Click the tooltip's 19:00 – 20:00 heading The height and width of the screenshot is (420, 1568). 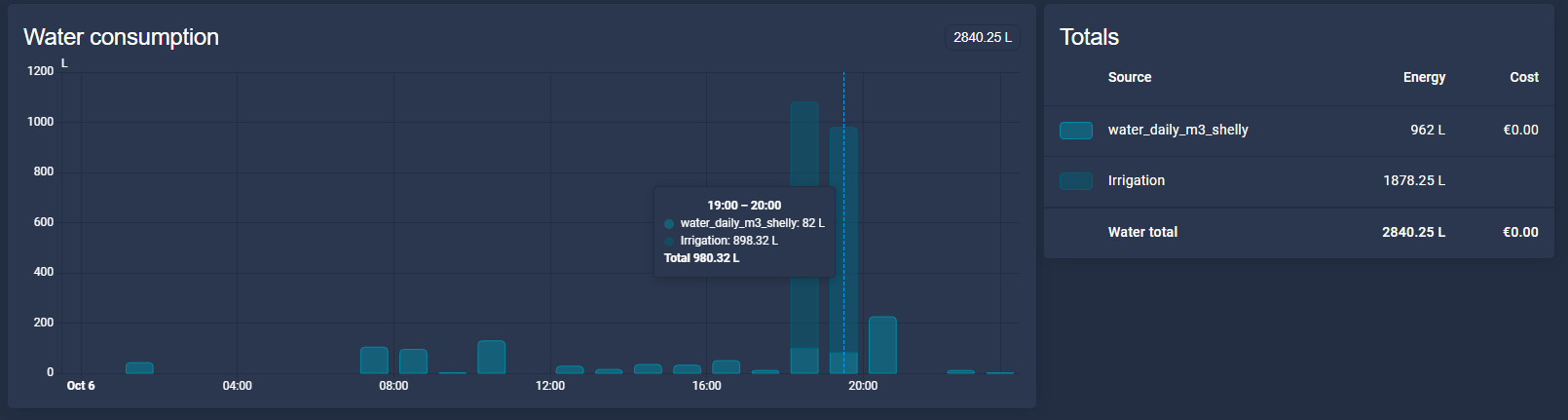744,206
